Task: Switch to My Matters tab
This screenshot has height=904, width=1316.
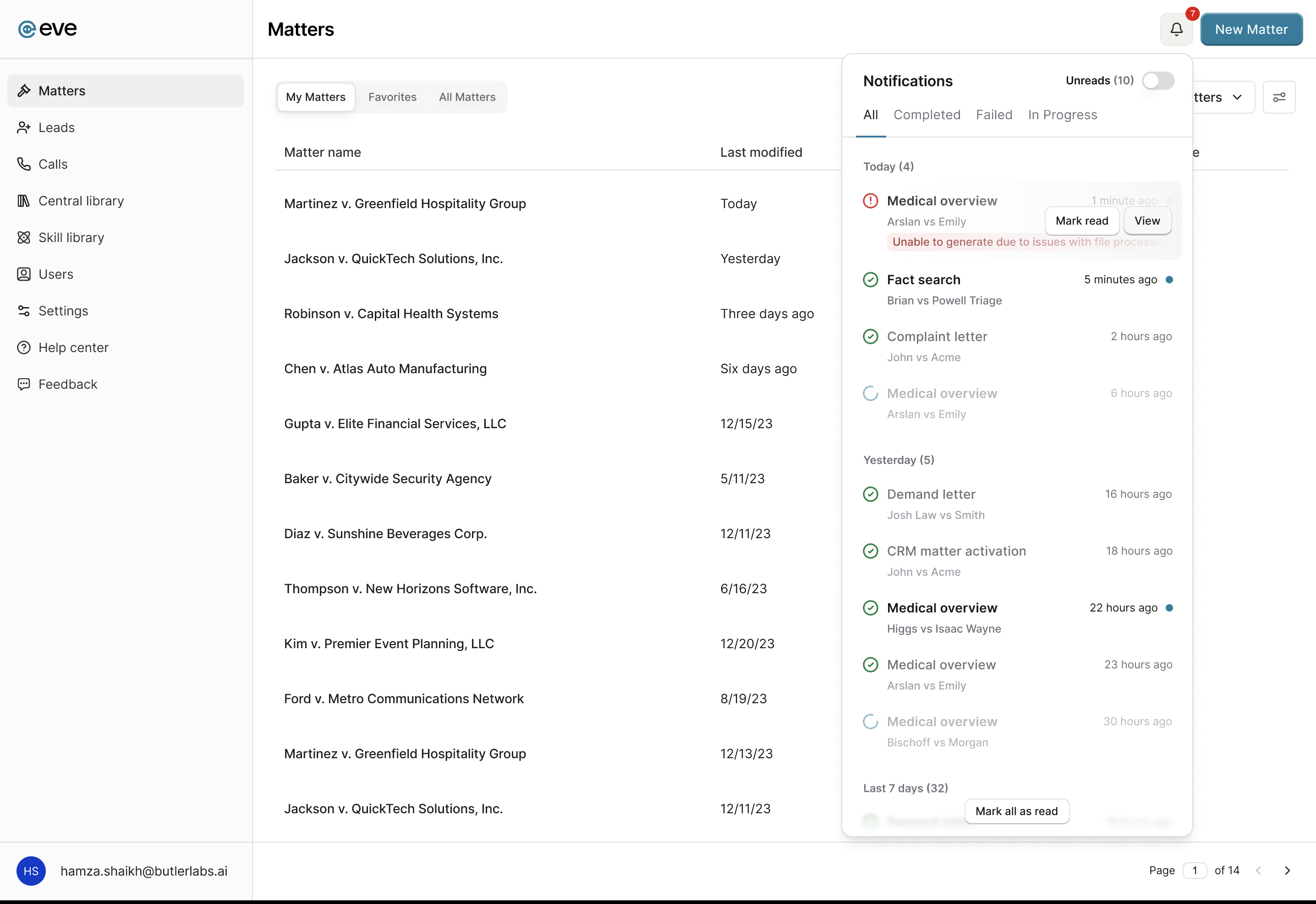Action: pyautogui.click(x=315, y=97)
